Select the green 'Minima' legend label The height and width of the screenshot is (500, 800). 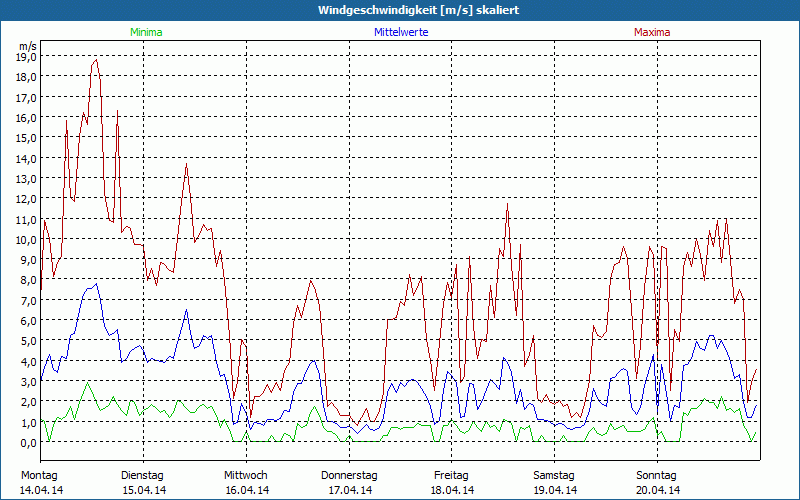pos(146,32)
